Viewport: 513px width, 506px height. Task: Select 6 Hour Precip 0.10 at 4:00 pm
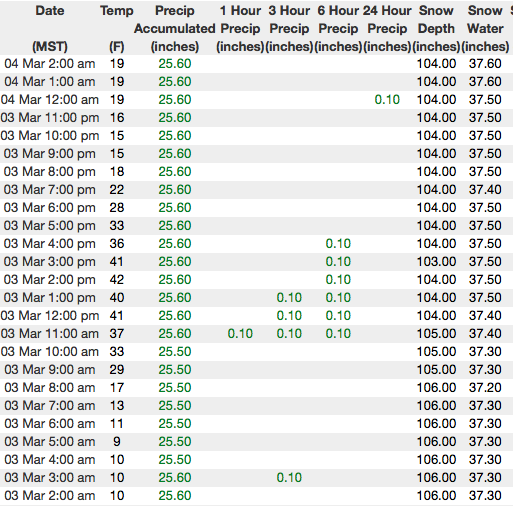(338, 244)
